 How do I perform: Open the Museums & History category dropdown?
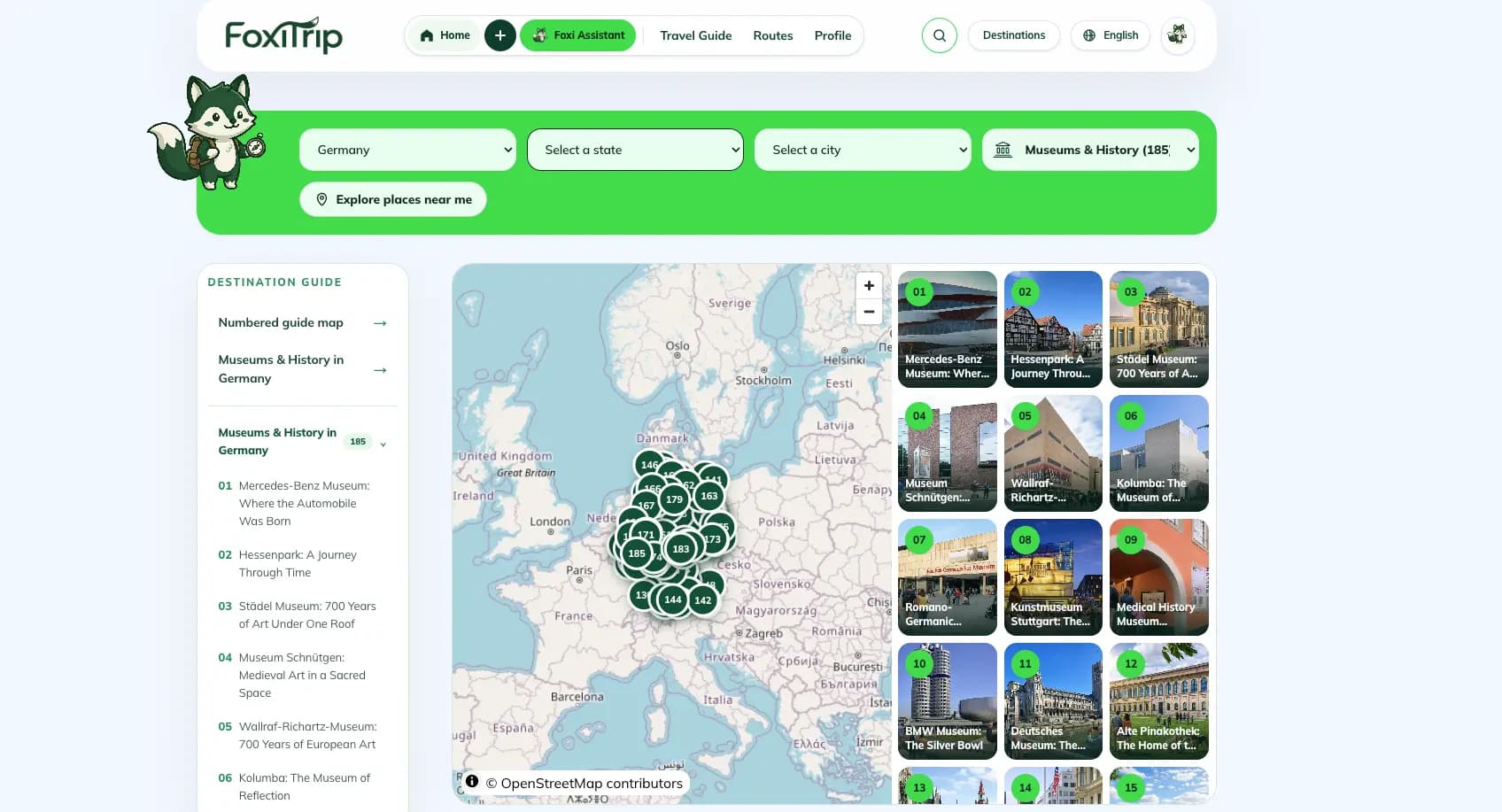point(1090,150)
